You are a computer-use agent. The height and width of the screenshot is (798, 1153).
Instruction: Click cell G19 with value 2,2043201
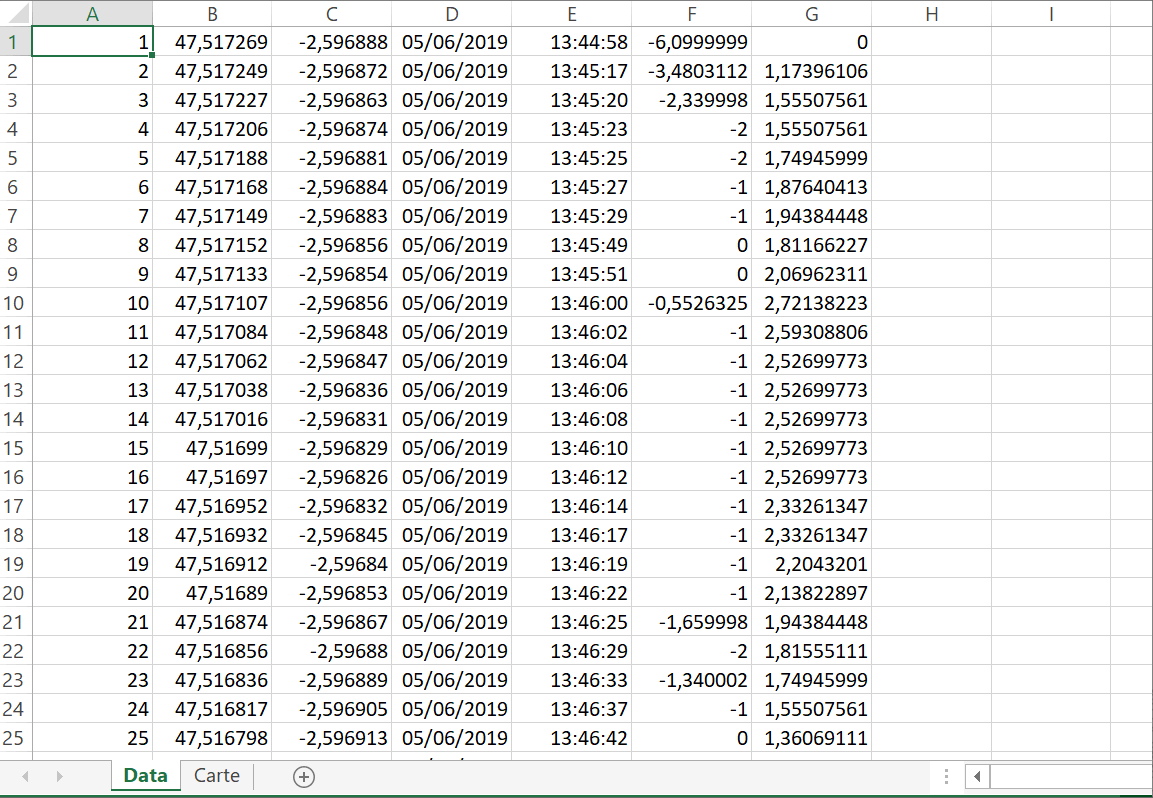tap(812, 564)
